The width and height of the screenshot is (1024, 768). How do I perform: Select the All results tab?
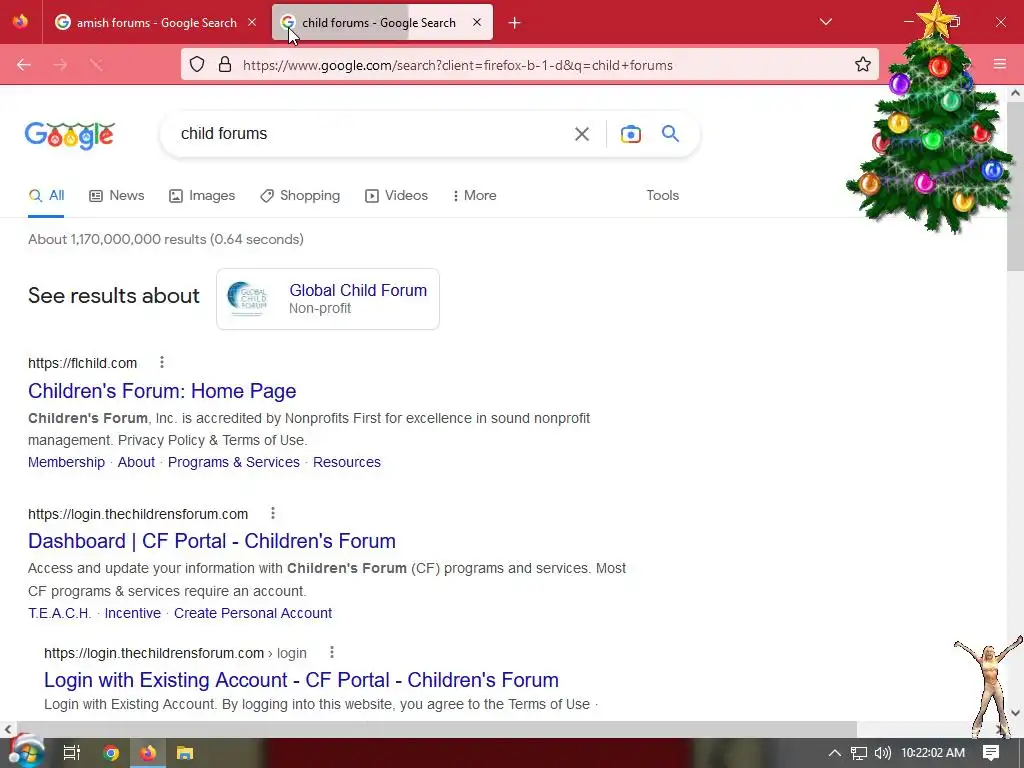tap(46, 195)
